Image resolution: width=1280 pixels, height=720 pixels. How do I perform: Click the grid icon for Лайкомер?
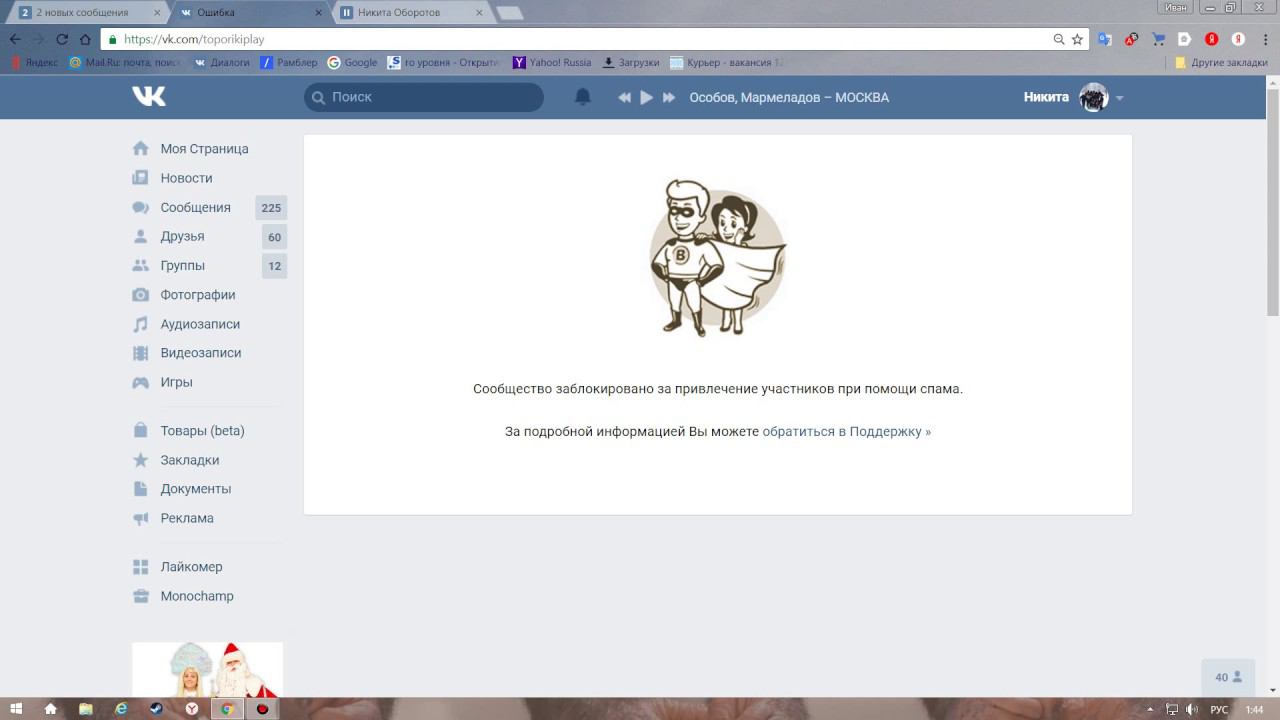[141, 567]
